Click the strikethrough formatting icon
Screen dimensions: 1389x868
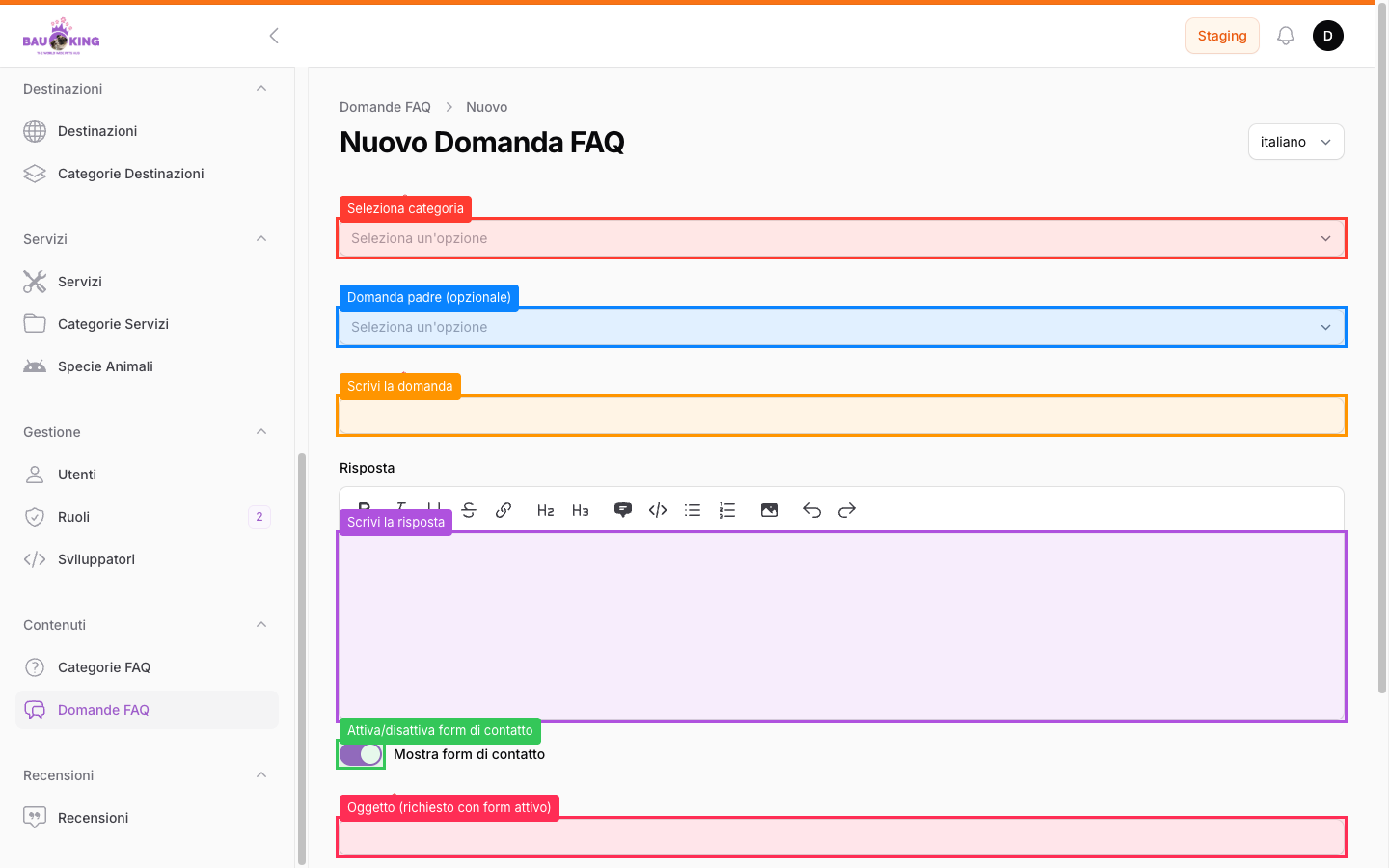[x=469, y=510]
